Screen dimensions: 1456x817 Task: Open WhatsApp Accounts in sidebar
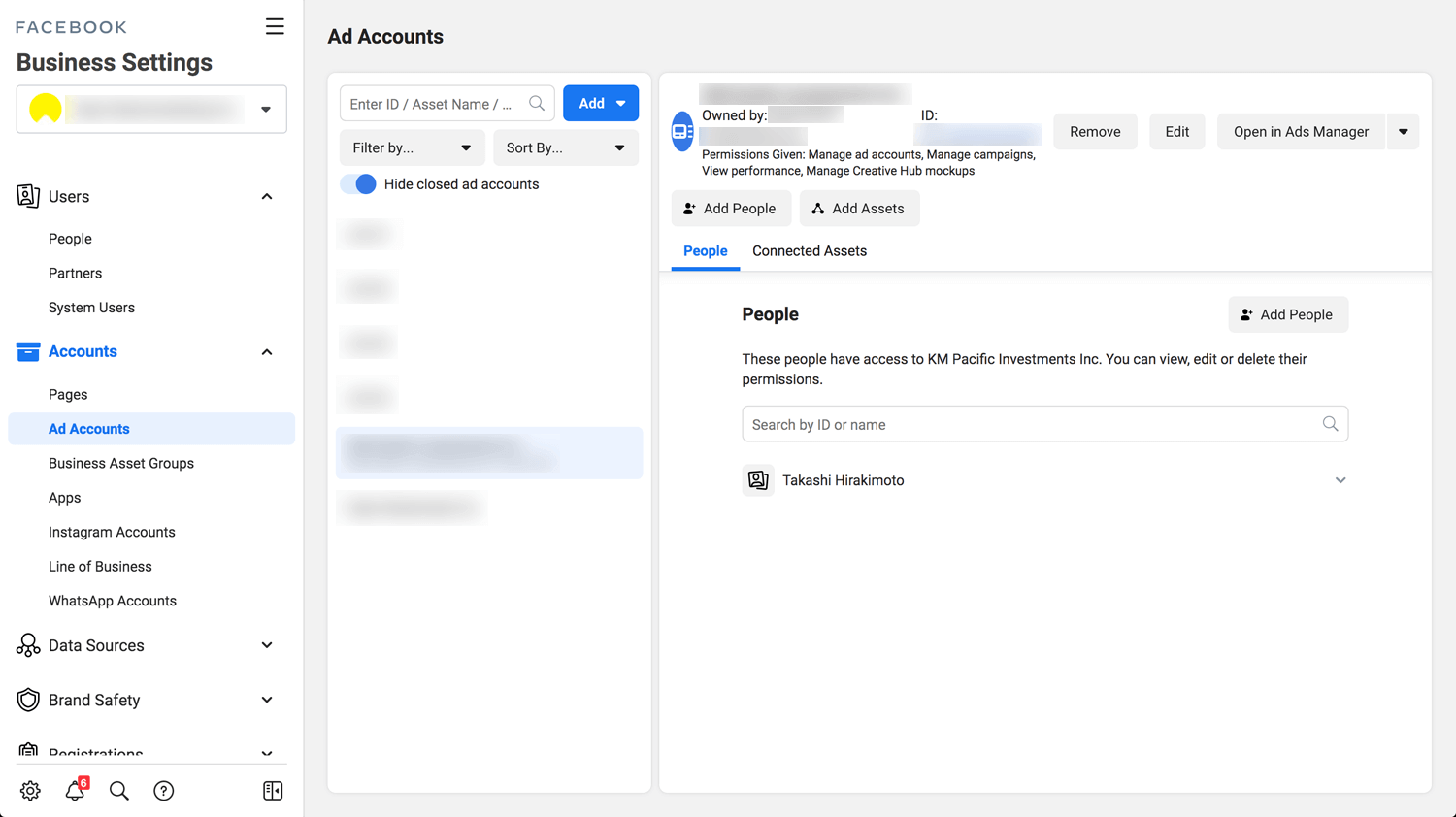click(x=113, y=602)
